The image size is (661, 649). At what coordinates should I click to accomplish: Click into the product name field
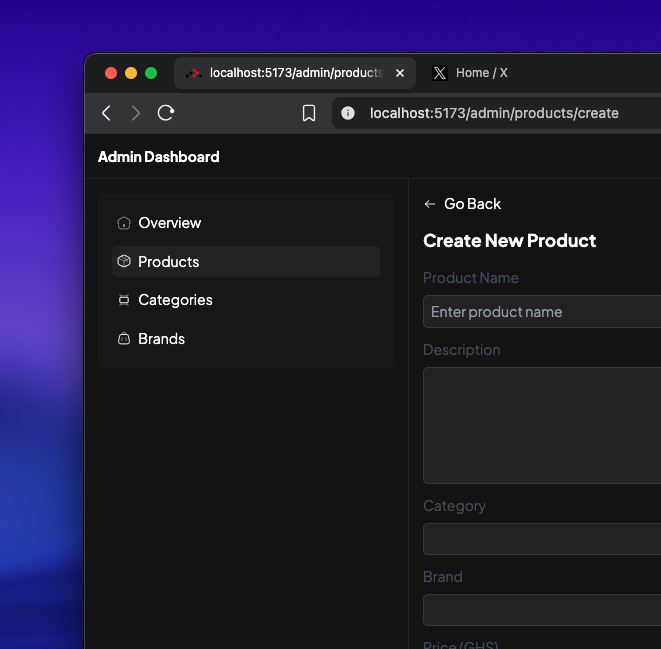(x=542, y=312)
